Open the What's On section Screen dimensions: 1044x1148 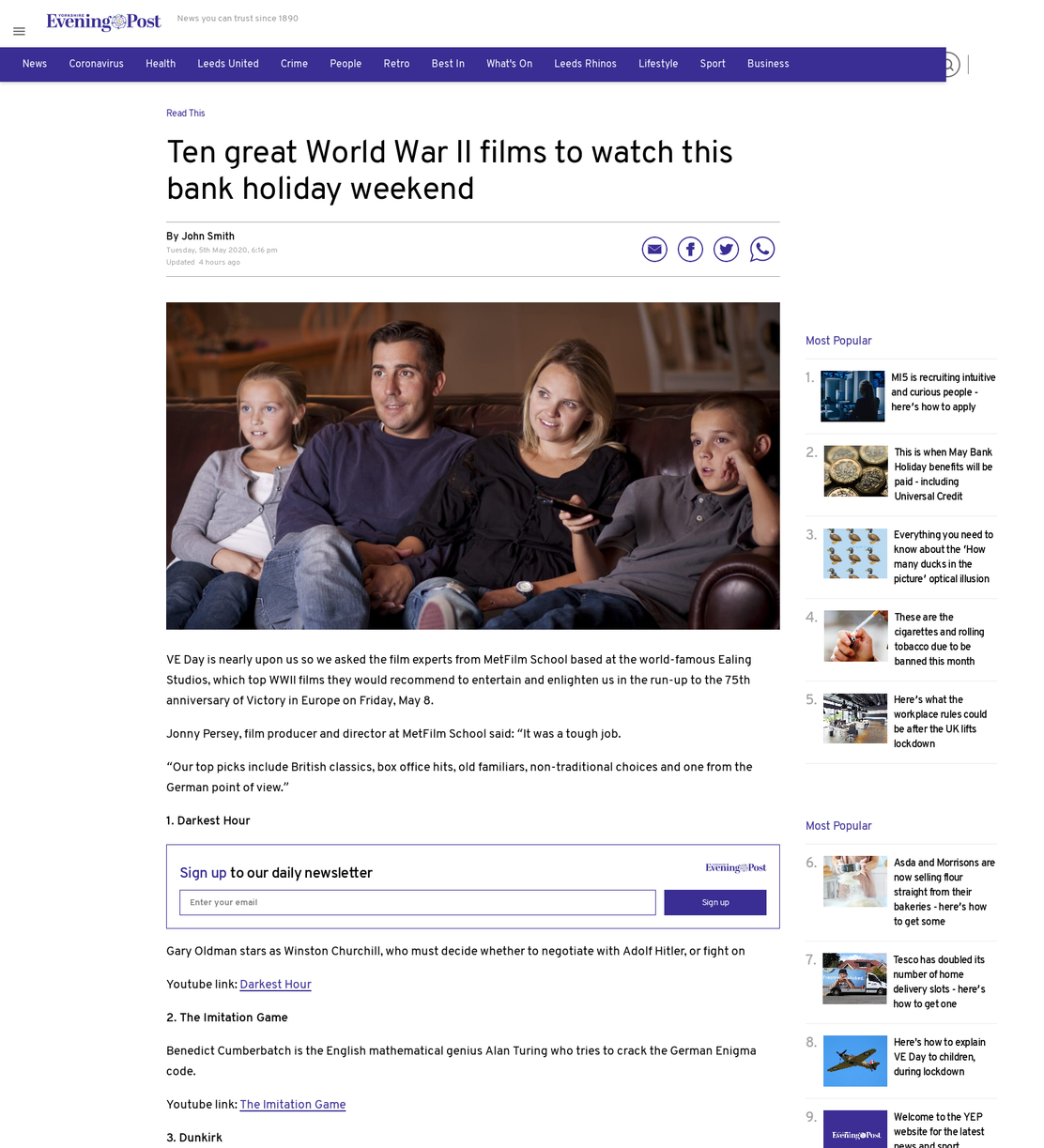tap(509, 64)
